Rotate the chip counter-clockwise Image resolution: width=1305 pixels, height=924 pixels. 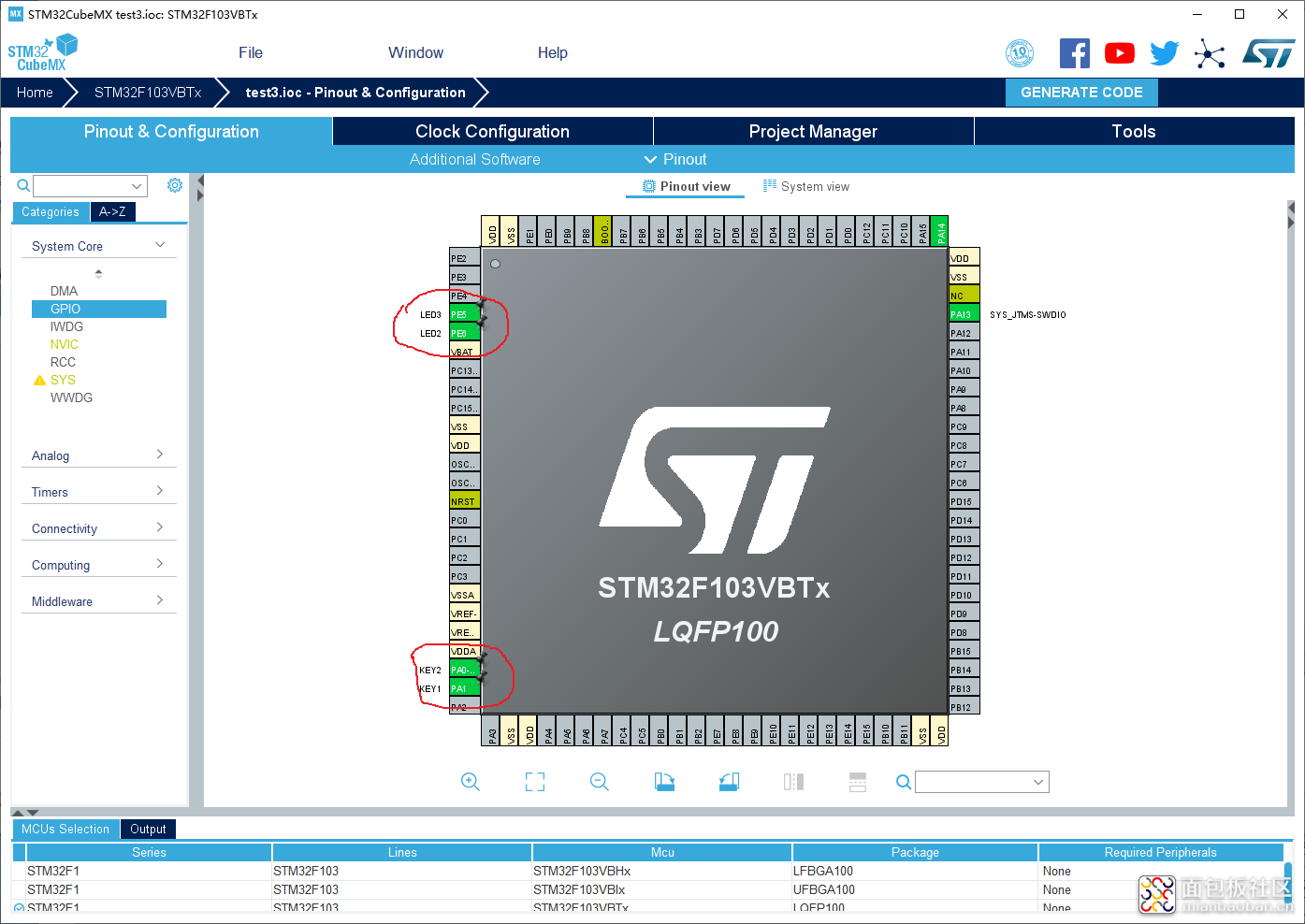(x=729, y=782)
